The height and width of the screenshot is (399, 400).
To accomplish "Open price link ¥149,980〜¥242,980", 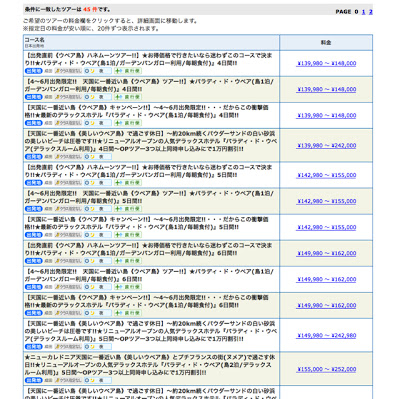I will pyautogui.click(x=326, y=335).
